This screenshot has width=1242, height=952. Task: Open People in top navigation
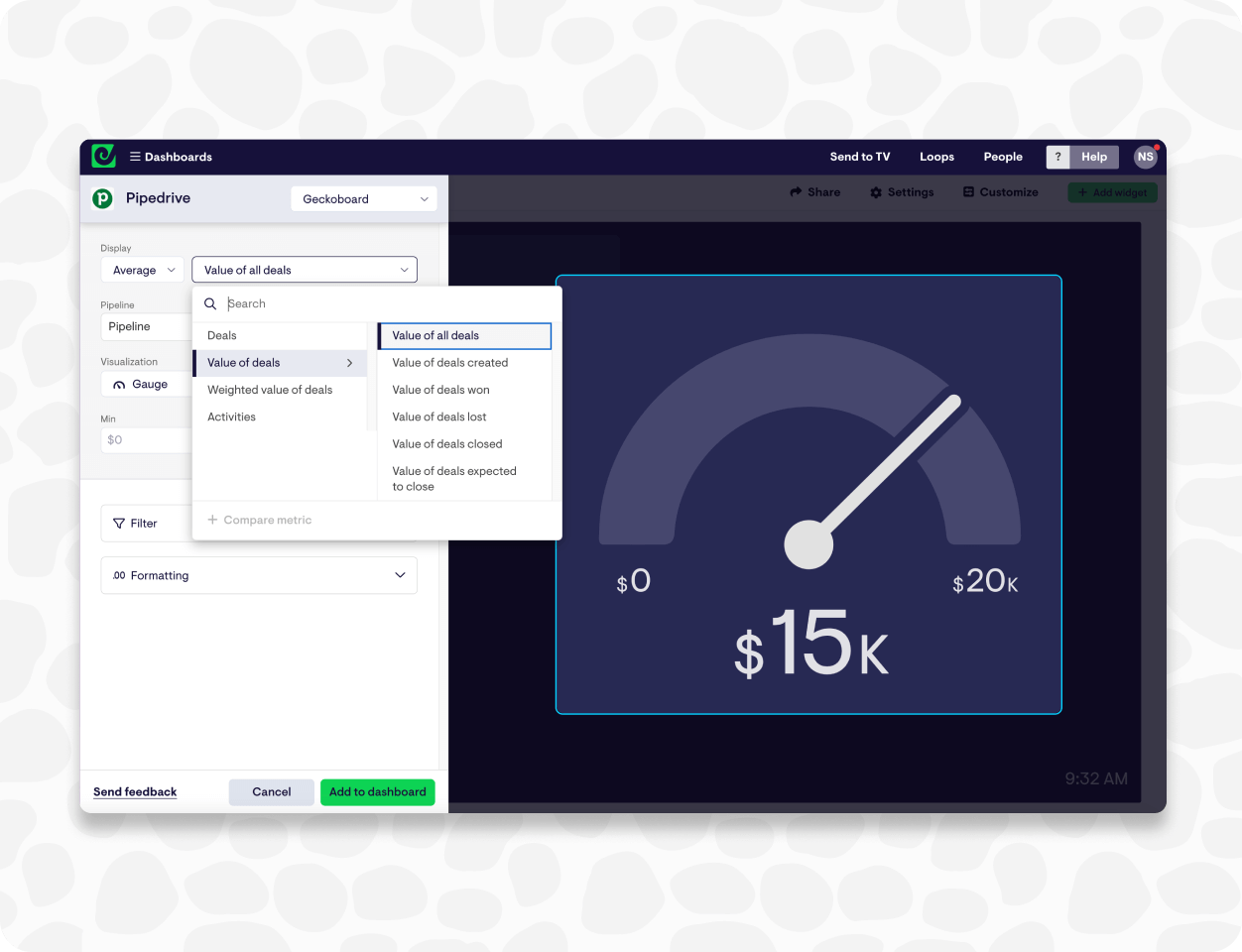[1003, 157]
